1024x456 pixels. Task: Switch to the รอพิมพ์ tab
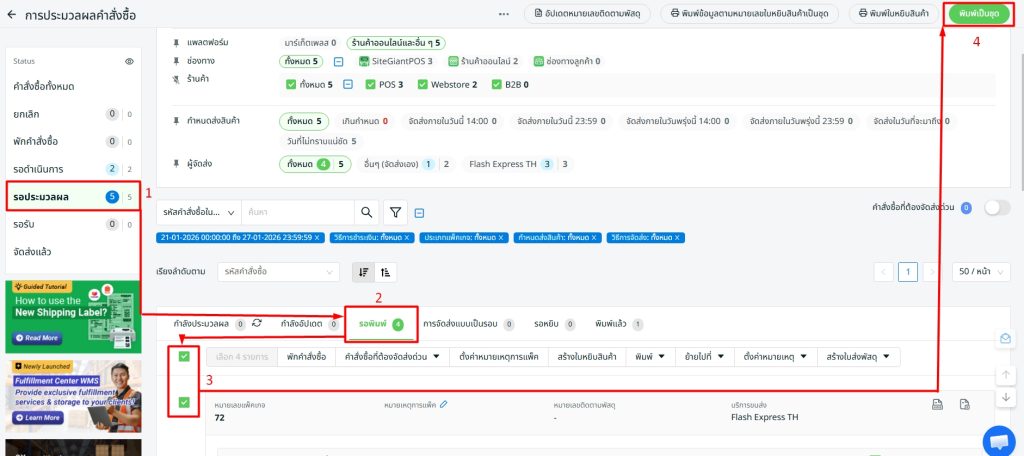click(380, 324)
